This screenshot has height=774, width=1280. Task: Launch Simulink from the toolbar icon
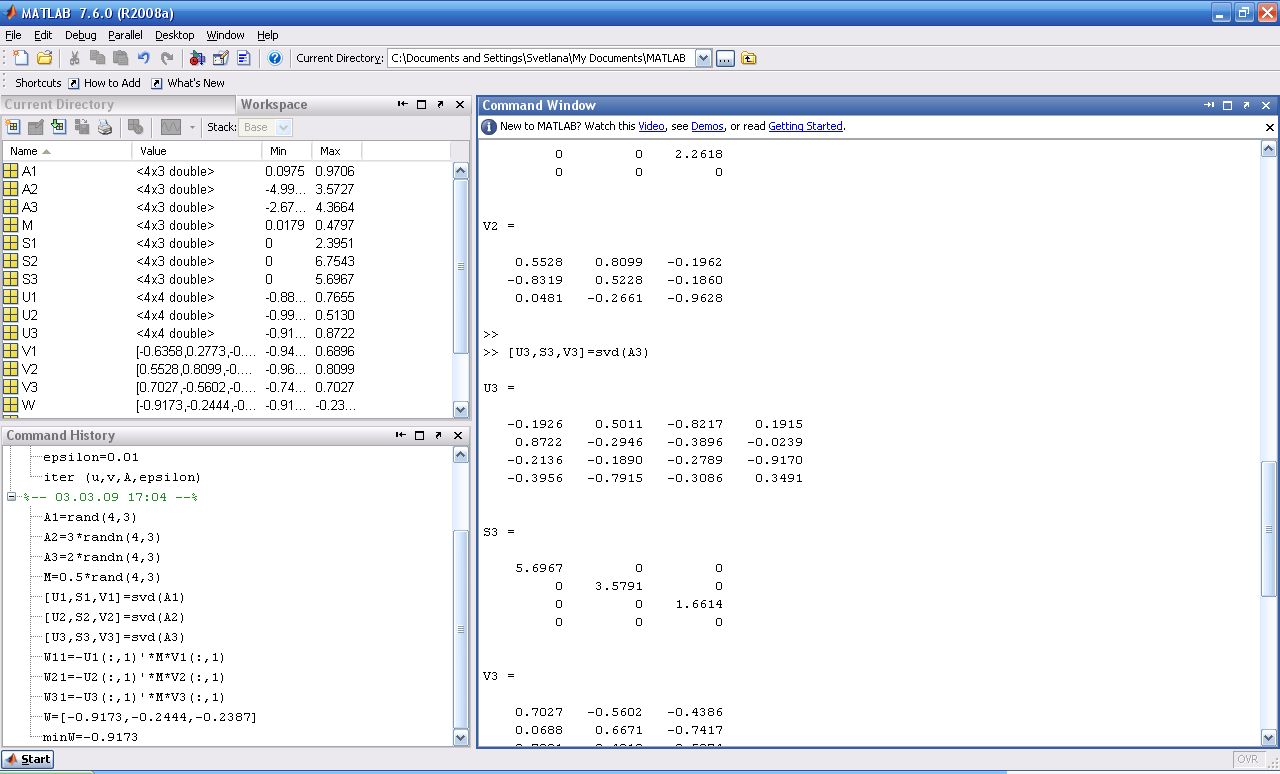[x=197, y=58]
